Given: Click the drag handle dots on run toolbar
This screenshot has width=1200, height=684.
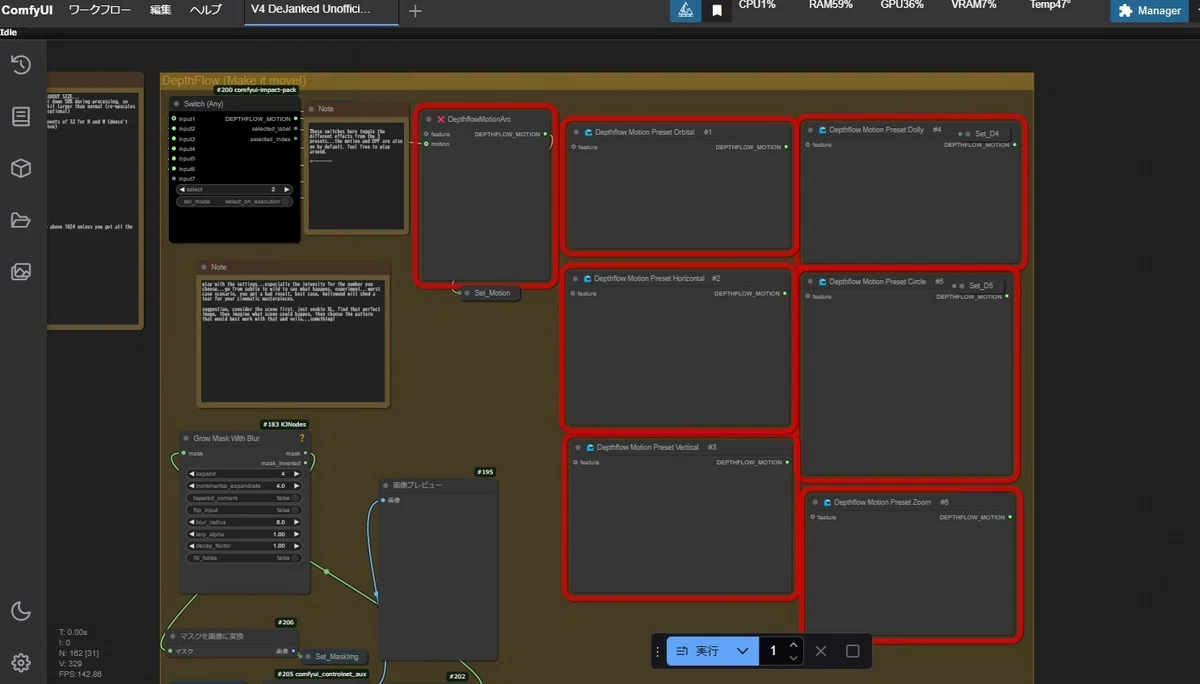Looking at the screenshot, I should click(x=657, y=651).
